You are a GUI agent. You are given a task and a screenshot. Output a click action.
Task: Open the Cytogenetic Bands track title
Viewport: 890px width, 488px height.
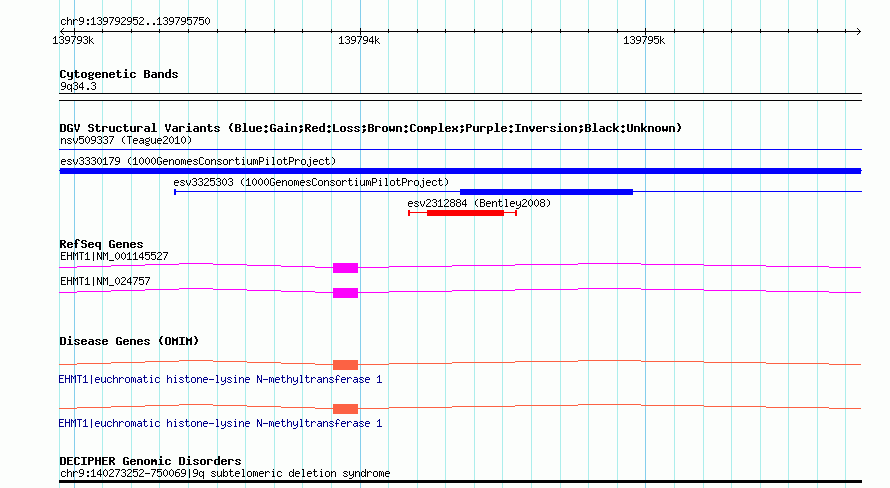click(119, 74)
